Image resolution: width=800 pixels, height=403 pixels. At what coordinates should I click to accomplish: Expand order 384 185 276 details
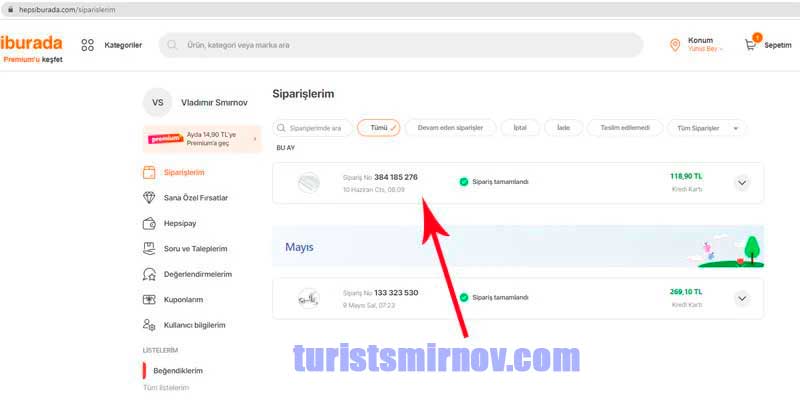(742, 183)
